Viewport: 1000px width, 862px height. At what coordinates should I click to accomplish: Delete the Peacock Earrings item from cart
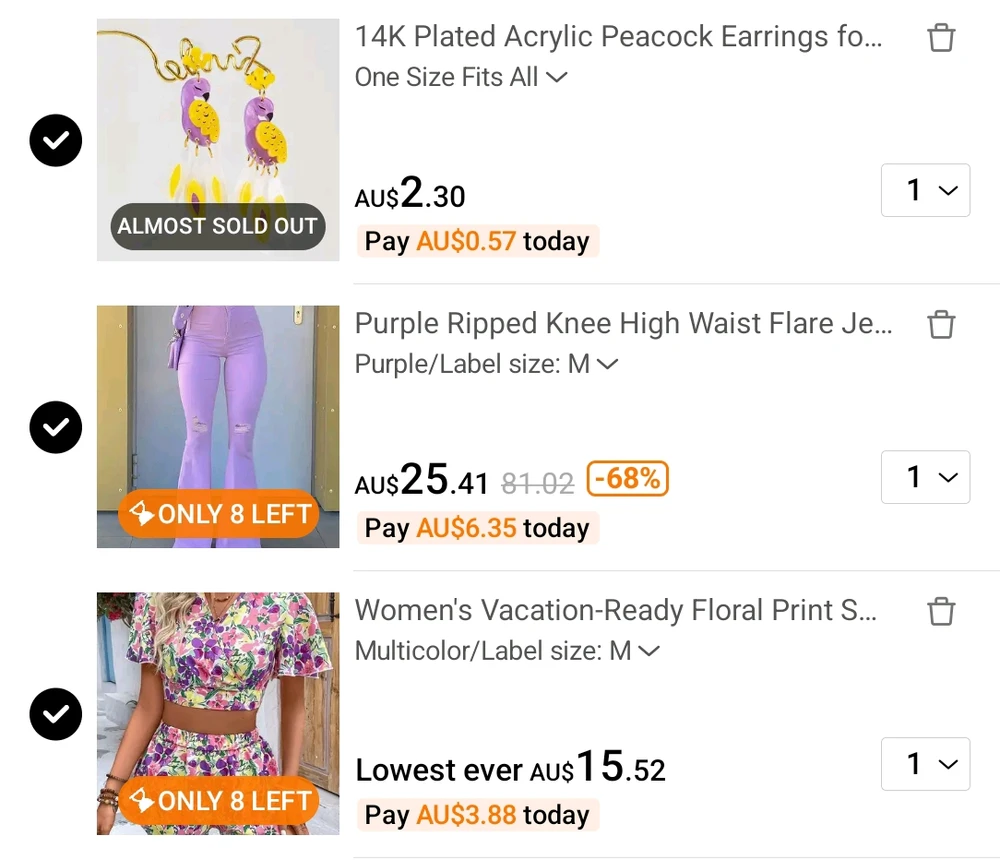[941, 38]
